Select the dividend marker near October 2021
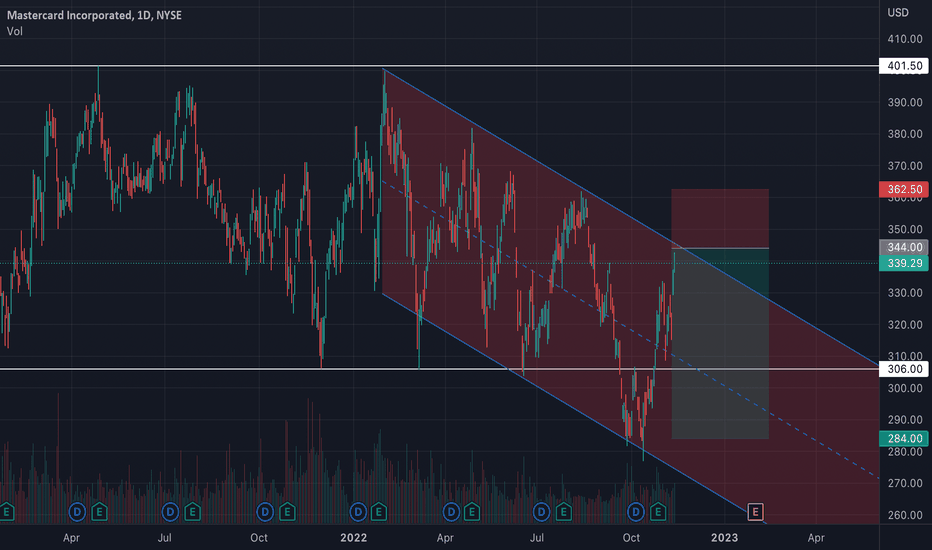The image size is (932, 550). click(265, 511)
